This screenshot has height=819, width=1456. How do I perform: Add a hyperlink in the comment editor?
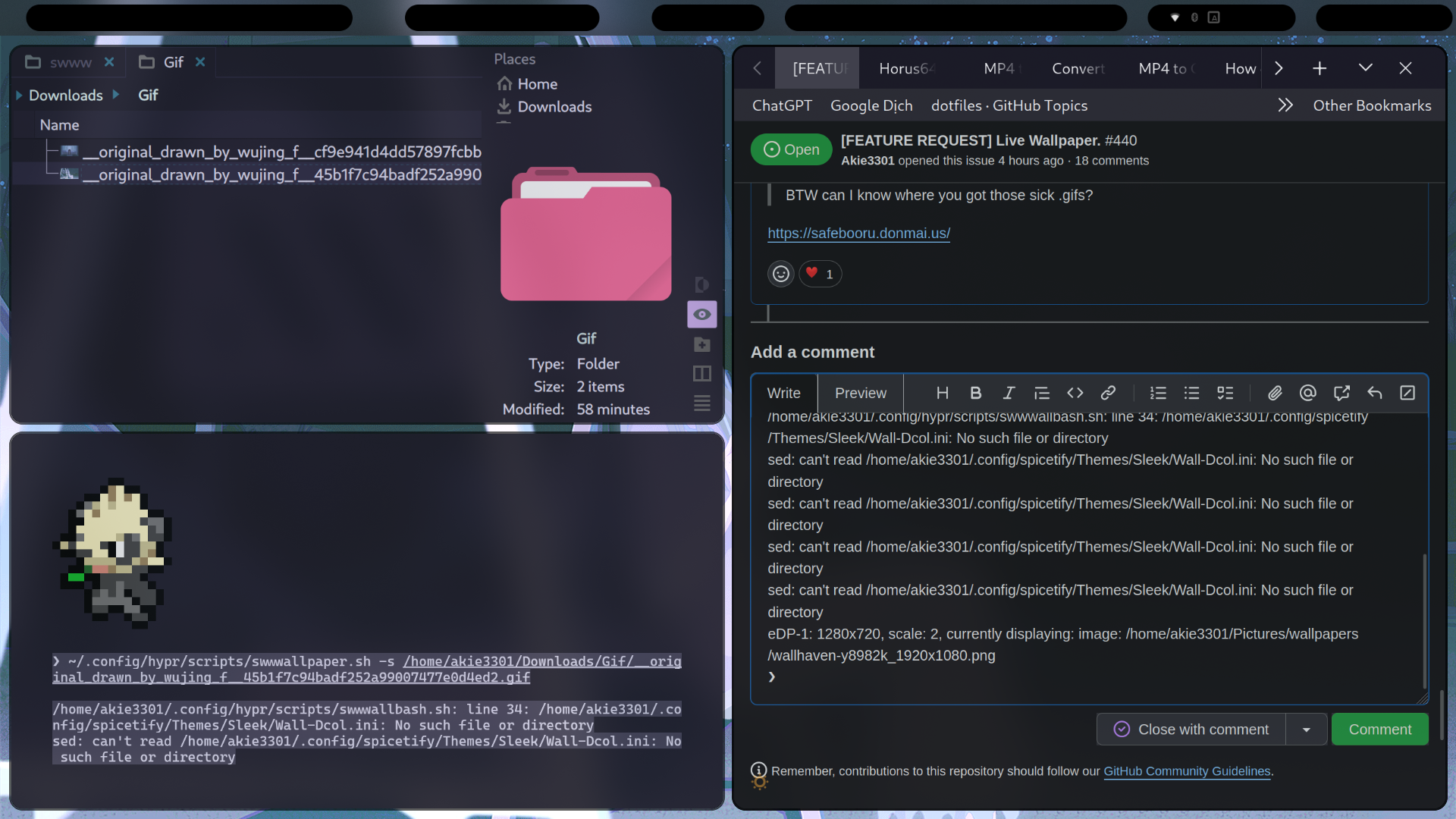[x=1108, y=393]
